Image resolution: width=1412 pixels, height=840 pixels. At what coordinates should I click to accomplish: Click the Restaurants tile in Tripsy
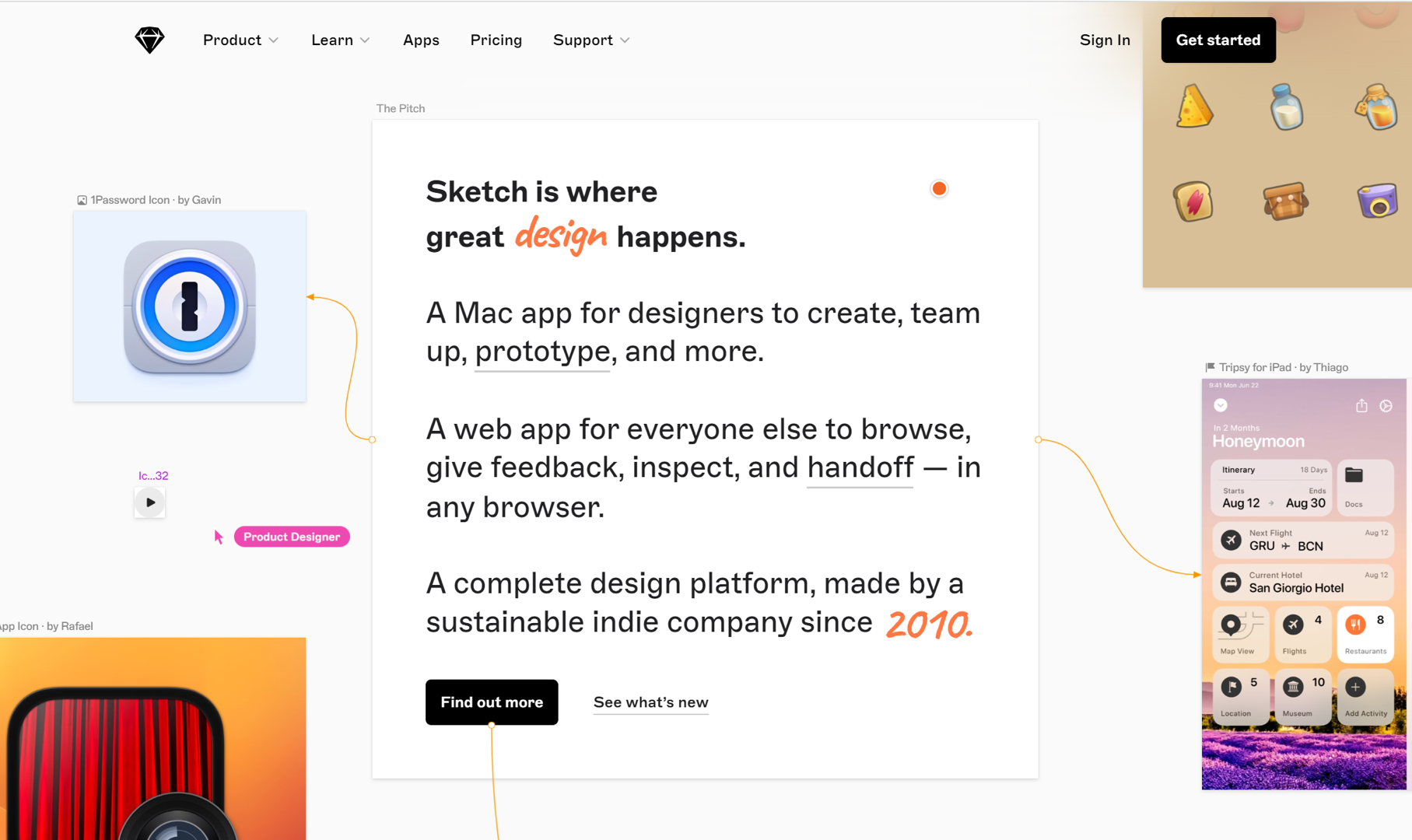point(1365,634)
